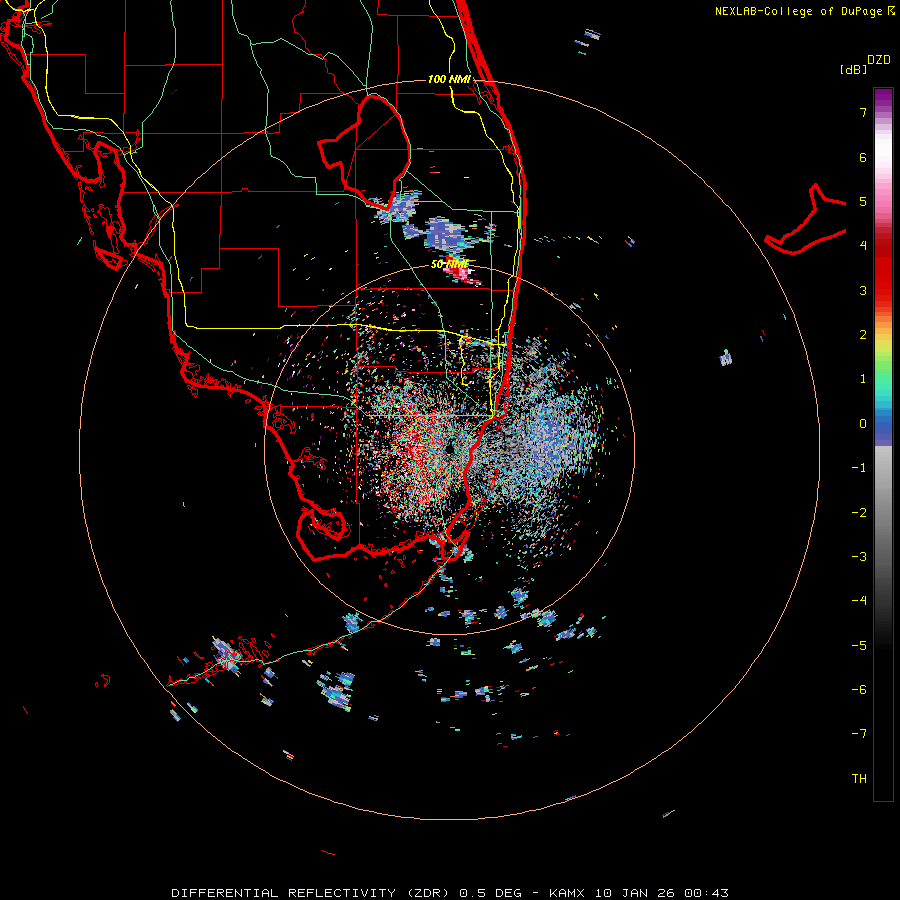This screenshot has width=900, height=900.
Task: Click the blue 0 dB colorbar segment
Action: pyautogui.click(x=883, y=425)
